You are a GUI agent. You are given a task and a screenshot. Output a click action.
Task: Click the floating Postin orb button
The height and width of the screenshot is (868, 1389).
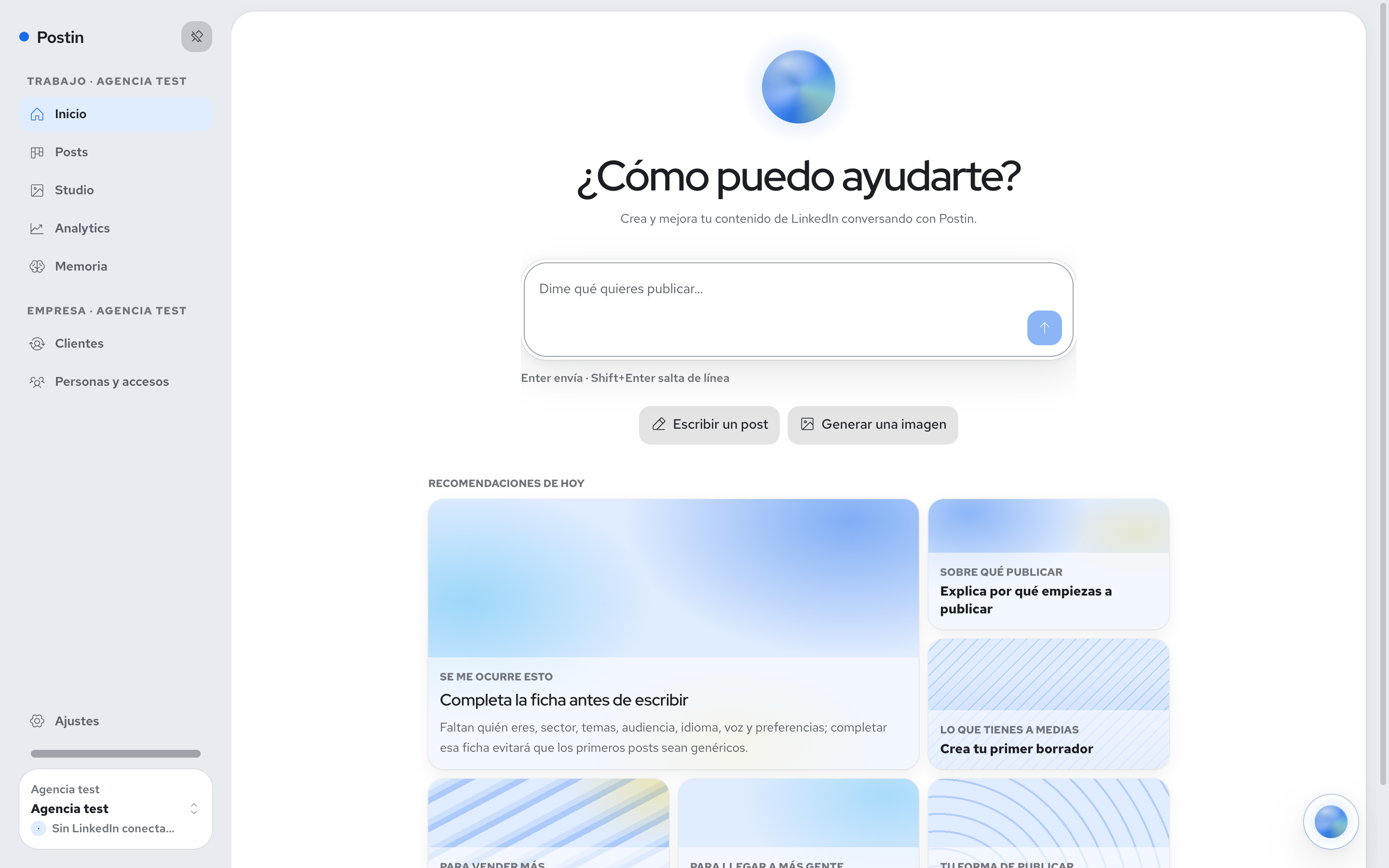(1331, 822)
